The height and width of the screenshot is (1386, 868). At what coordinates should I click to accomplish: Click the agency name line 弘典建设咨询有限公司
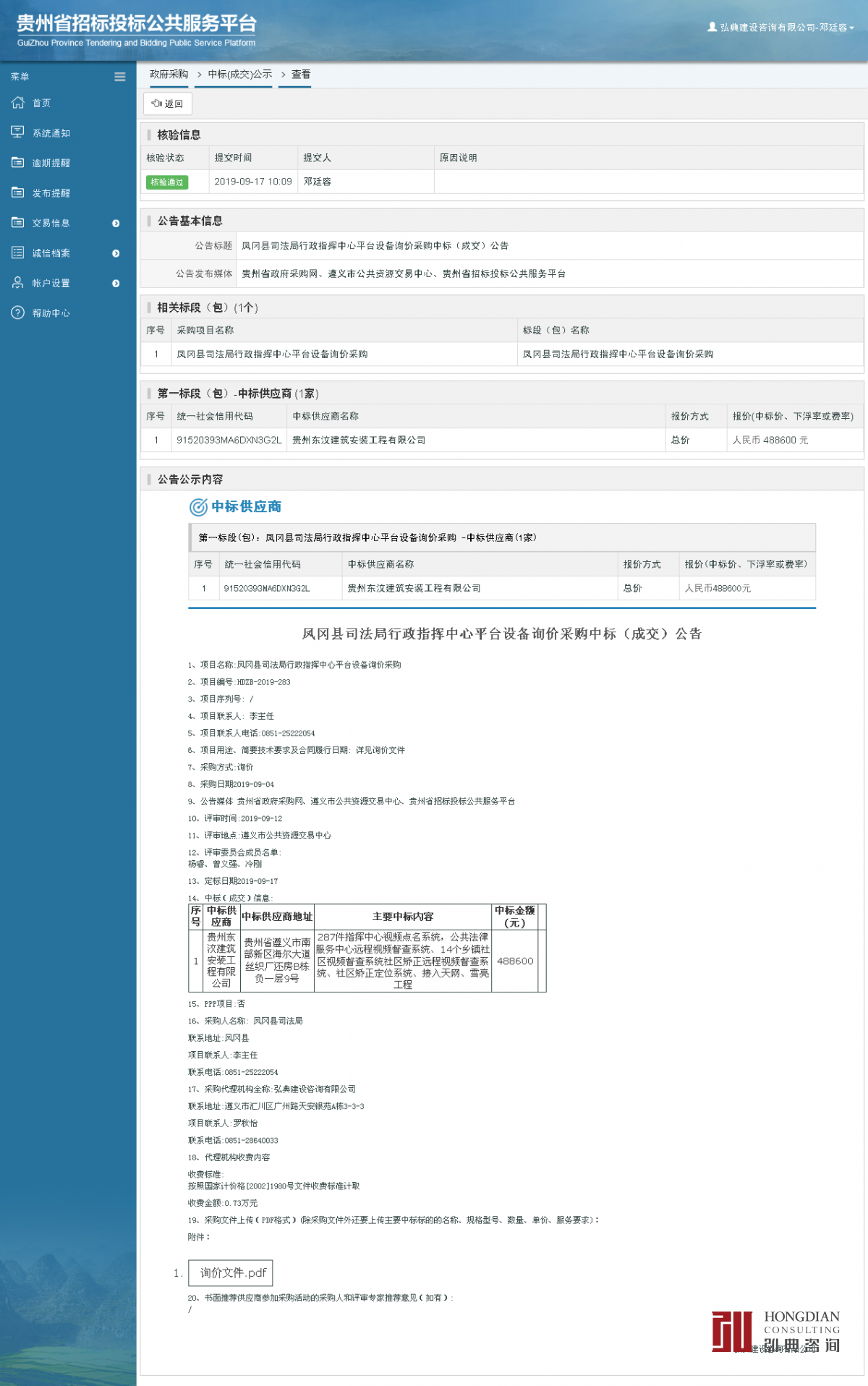click(272, 1089)
